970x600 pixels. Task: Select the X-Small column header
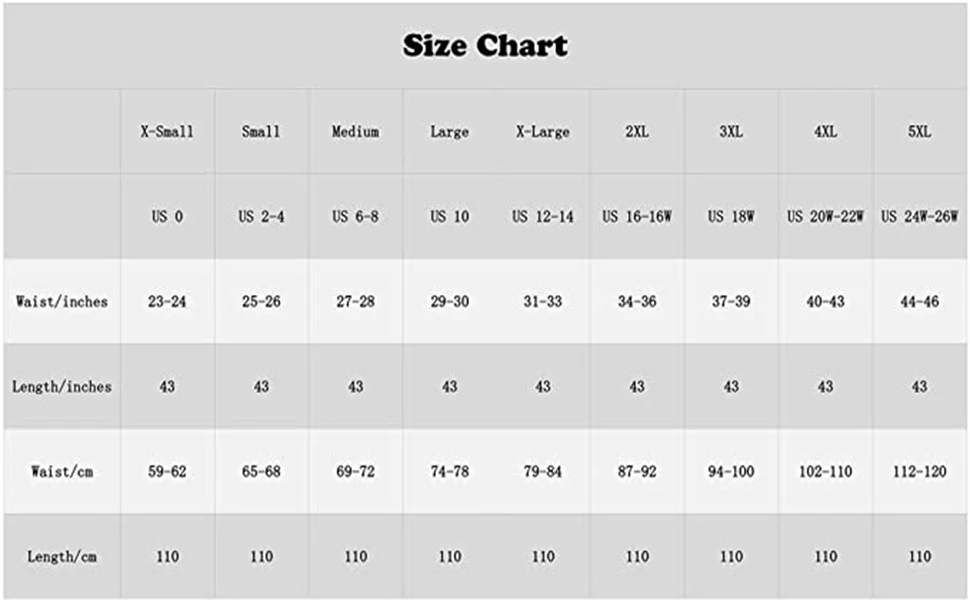click(167, 132)
